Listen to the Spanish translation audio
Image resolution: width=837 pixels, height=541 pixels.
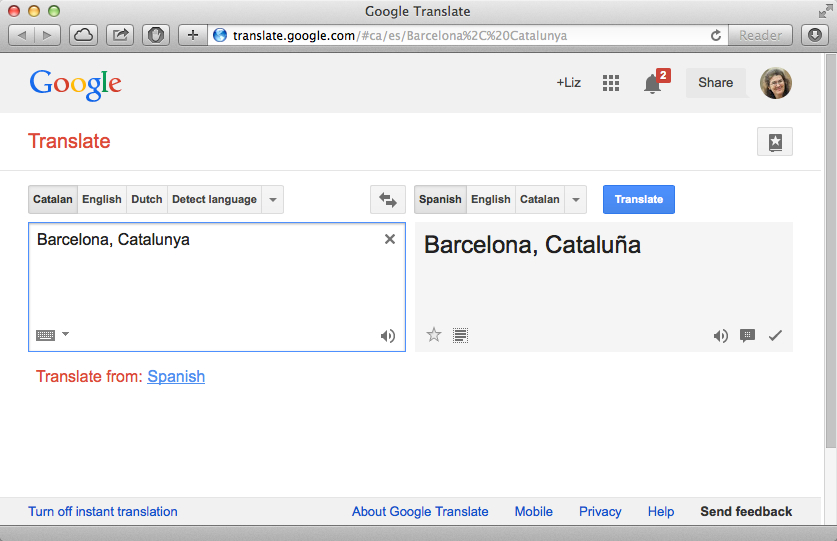point(720,336)
